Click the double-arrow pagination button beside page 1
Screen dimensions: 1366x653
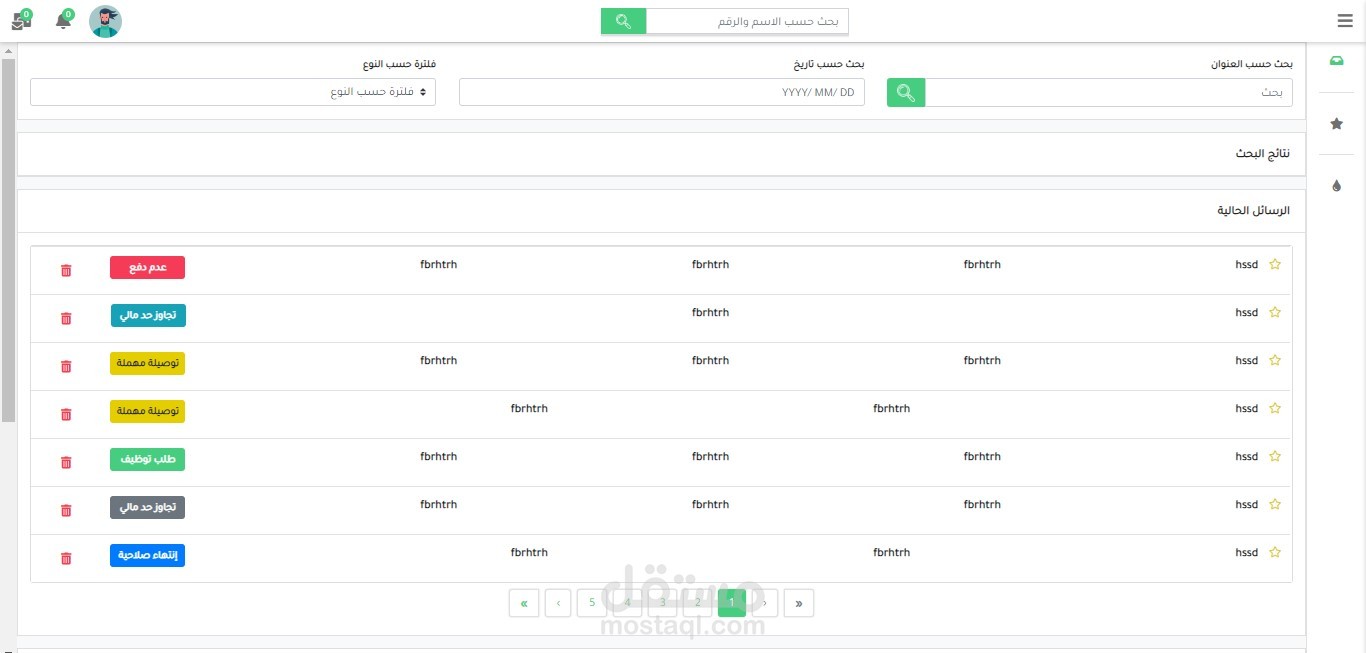click(x=799, y=603)
